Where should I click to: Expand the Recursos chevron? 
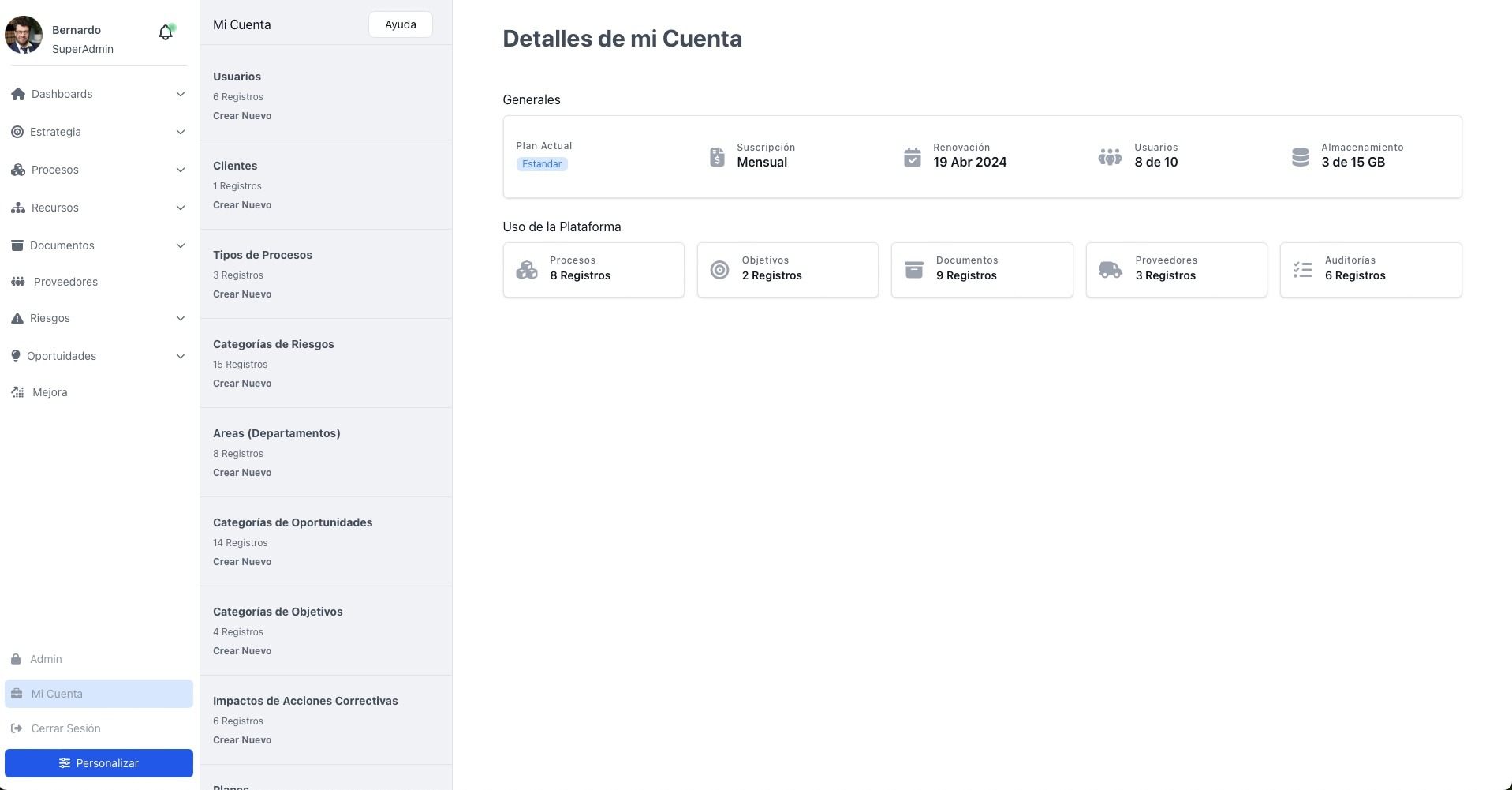pos(181,208)
